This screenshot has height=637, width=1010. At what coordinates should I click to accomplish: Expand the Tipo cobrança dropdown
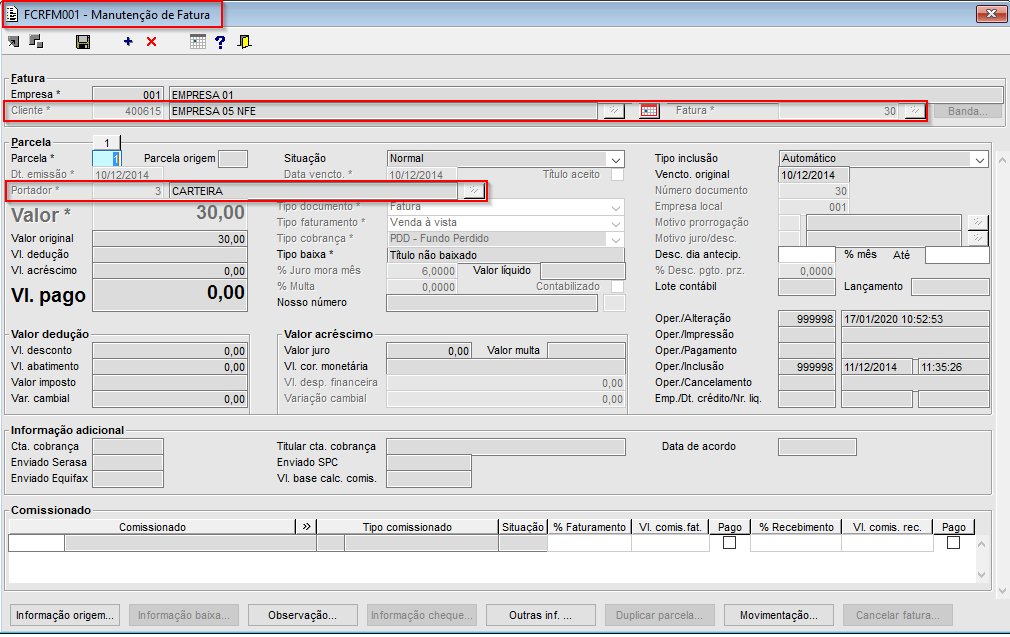coord(614,239)
